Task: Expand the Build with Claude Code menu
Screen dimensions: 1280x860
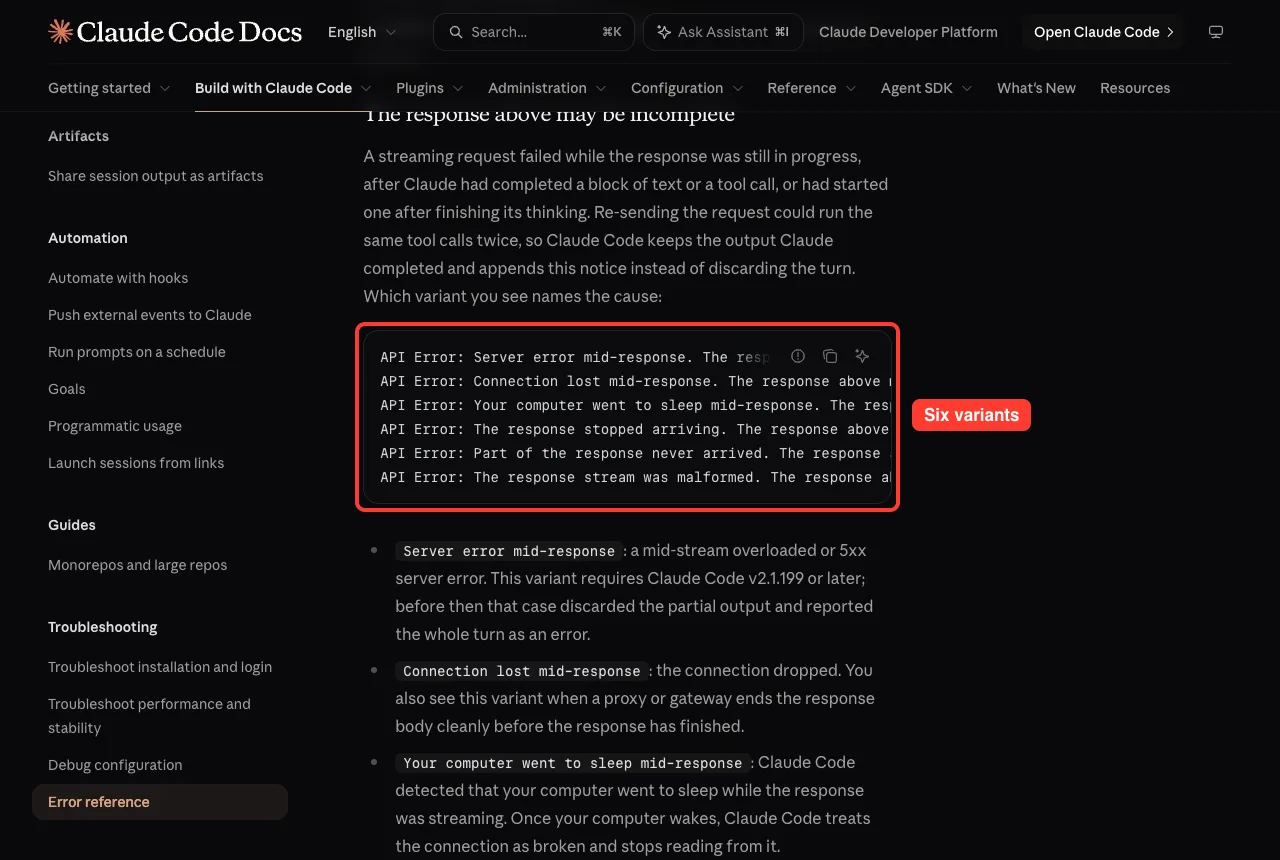Action: click(283, 88)
